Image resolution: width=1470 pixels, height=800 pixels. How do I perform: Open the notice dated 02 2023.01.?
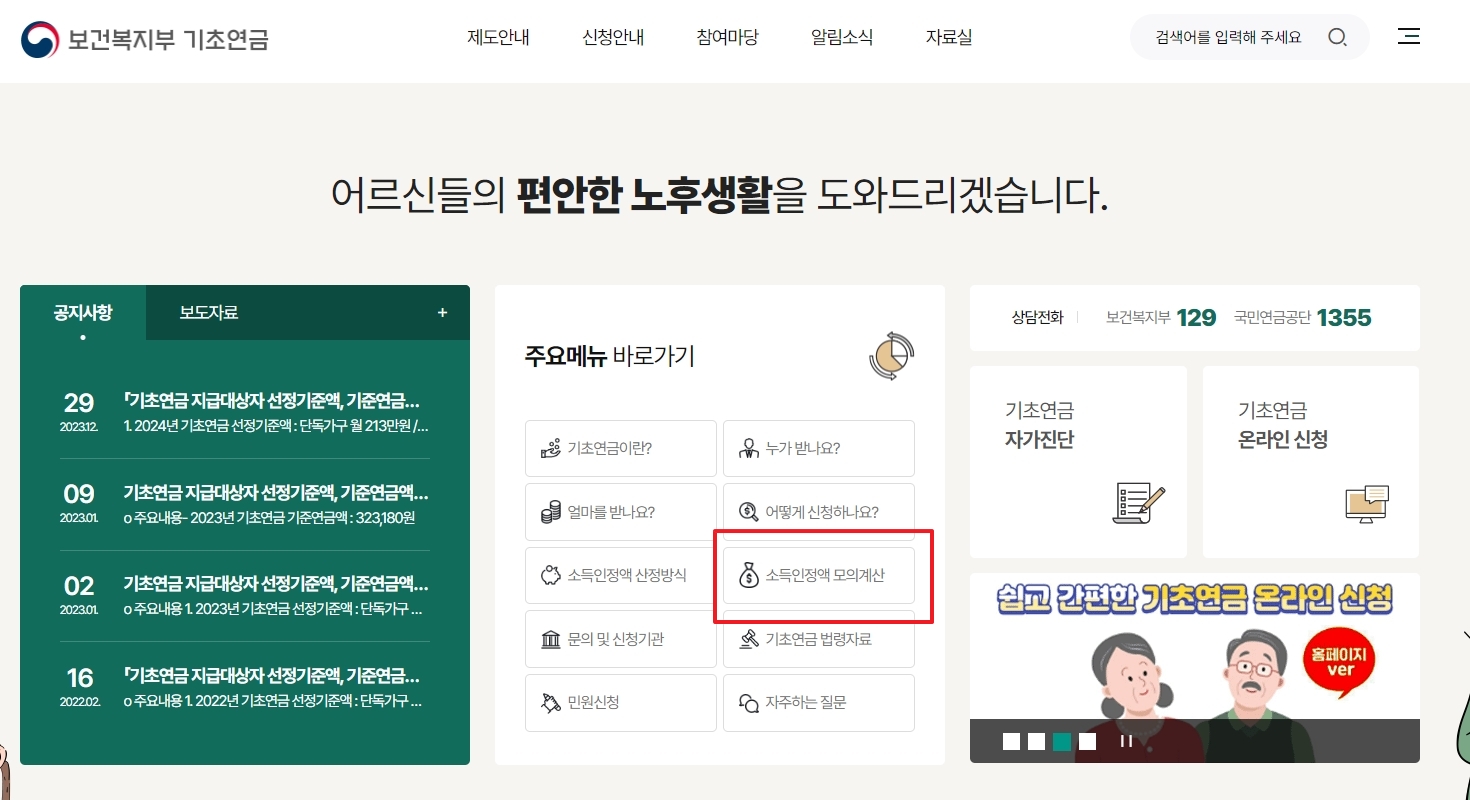point(245,596)
